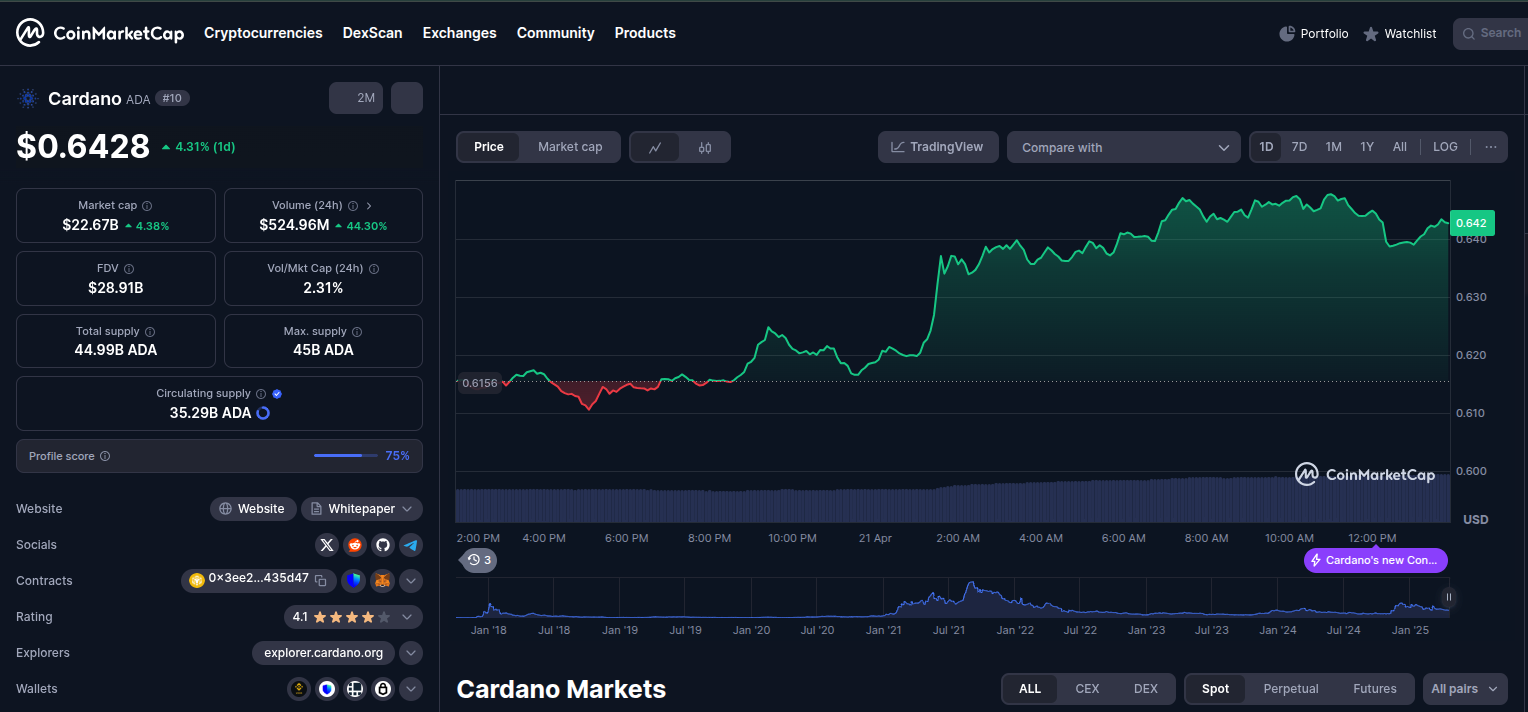The height and width of the screenshot is (712, 1528).
Task: Click the Market cap info icon
Action: click(147, 205)
